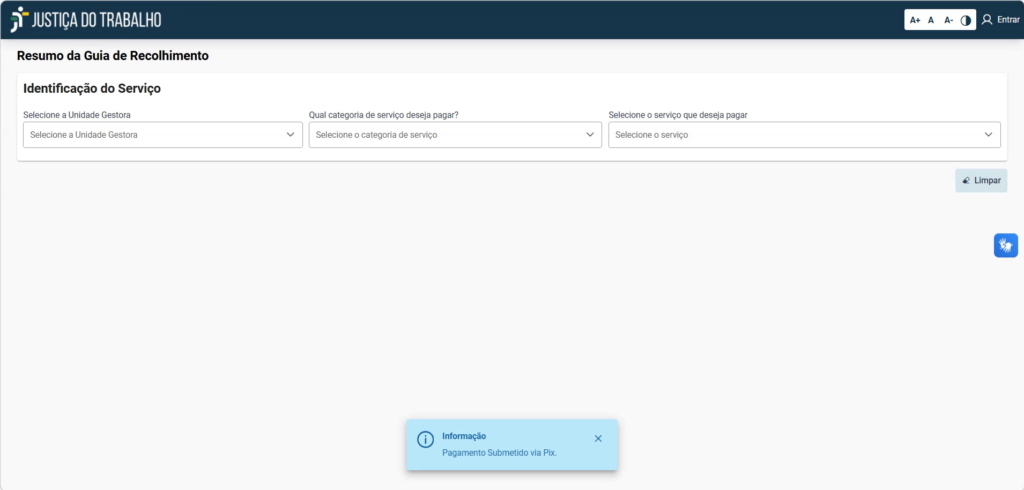Click the user profile icon beside Entrar
Screen dimensions: 1024x490
click(987, 19)
